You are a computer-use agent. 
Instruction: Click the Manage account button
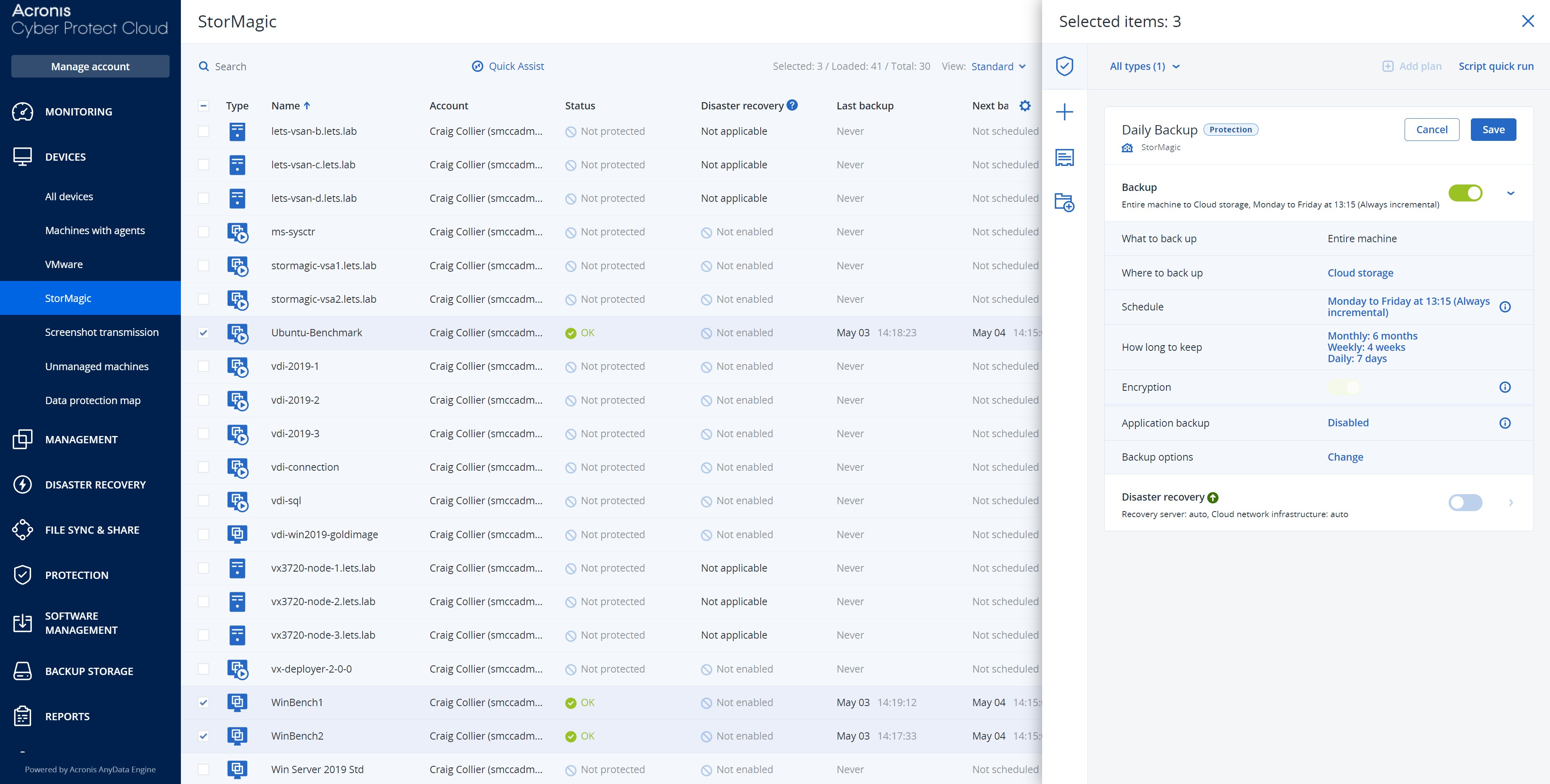tap(90, 66)
